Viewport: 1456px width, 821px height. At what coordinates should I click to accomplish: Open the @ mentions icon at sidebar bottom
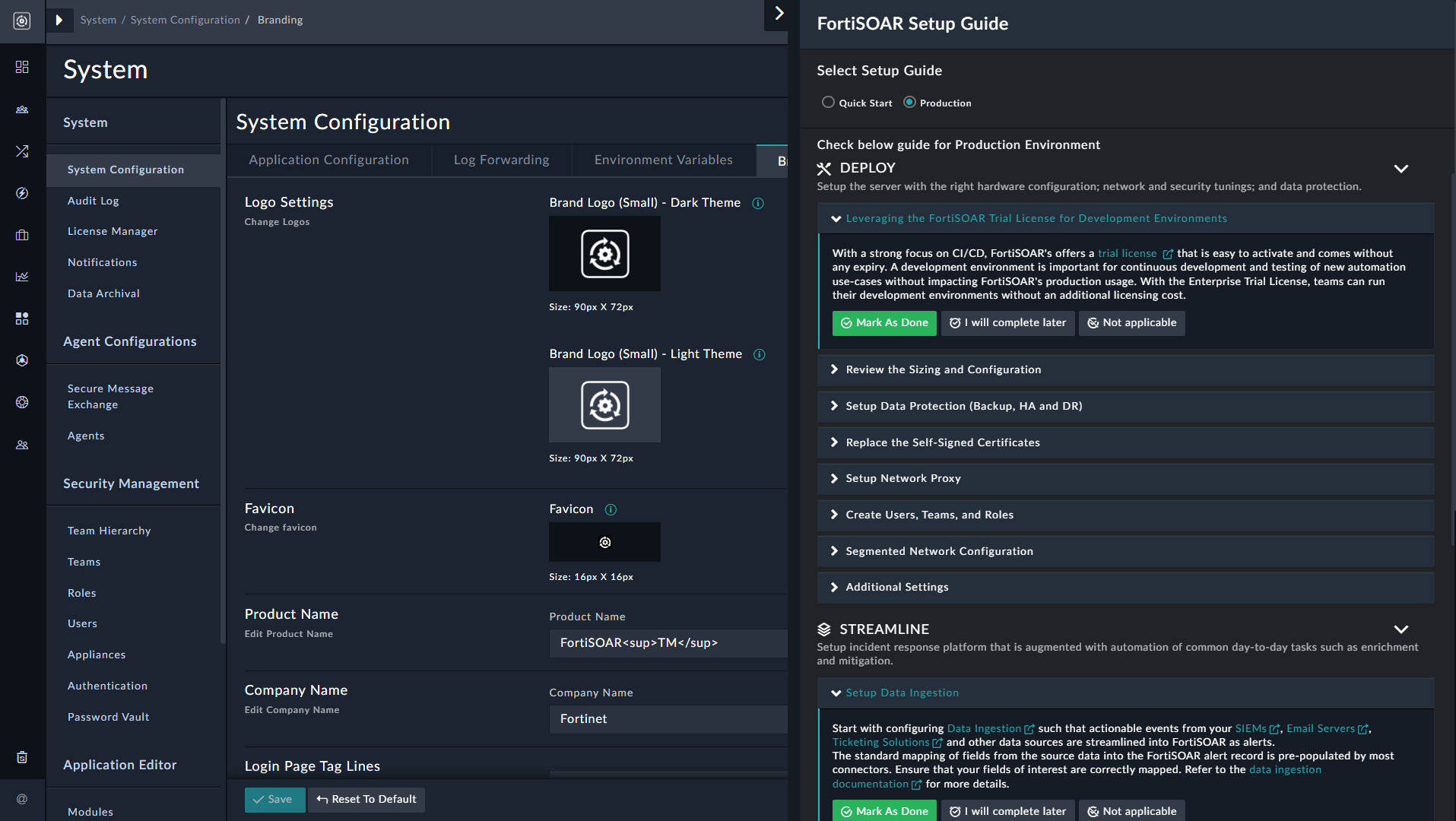tap(22, 799)
